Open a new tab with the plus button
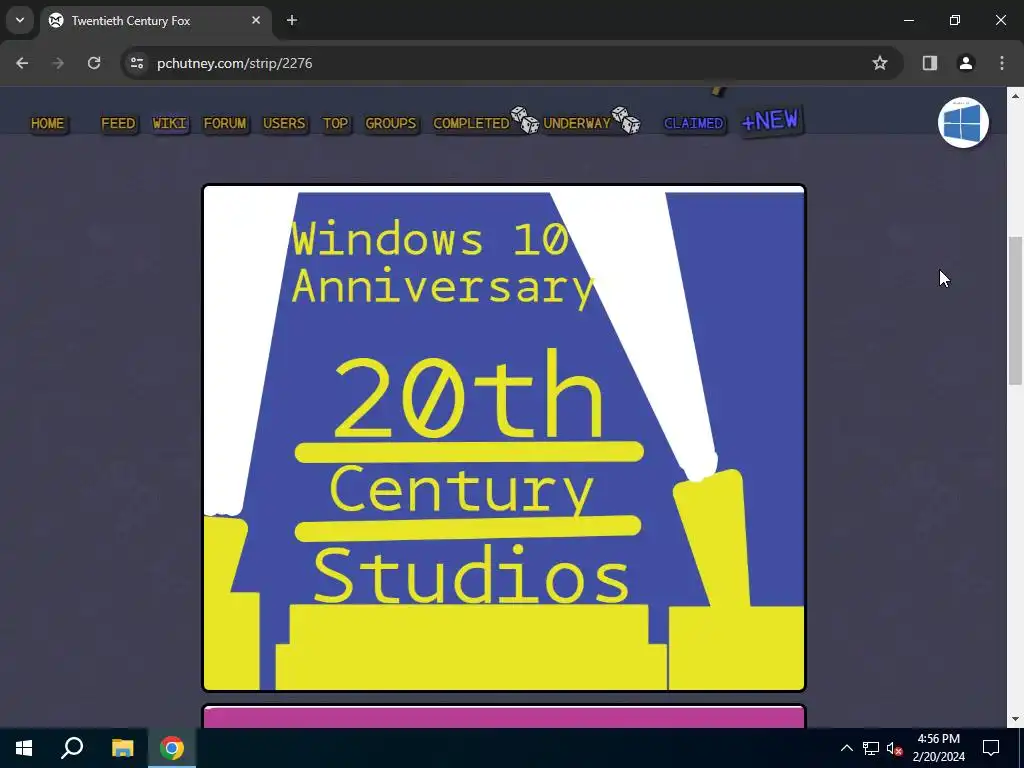The height and width of the screenshot is (768, 1024). pyautogui.click(x=292, y=20)
